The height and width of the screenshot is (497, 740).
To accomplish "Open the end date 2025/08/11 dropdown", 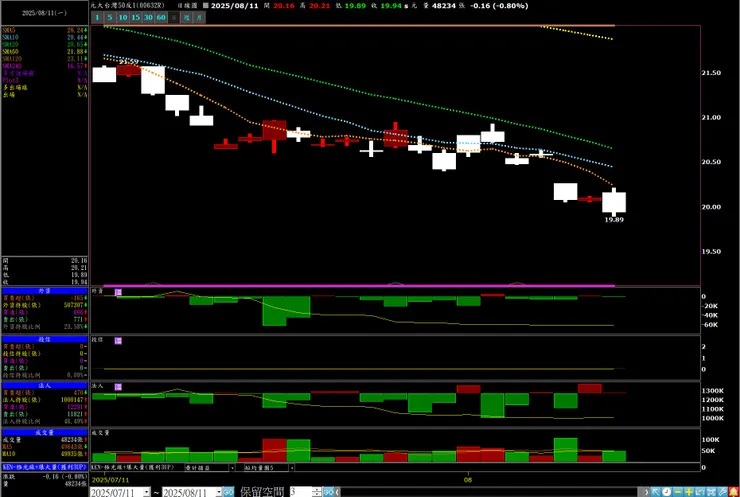I will click(x=219, y=492).
